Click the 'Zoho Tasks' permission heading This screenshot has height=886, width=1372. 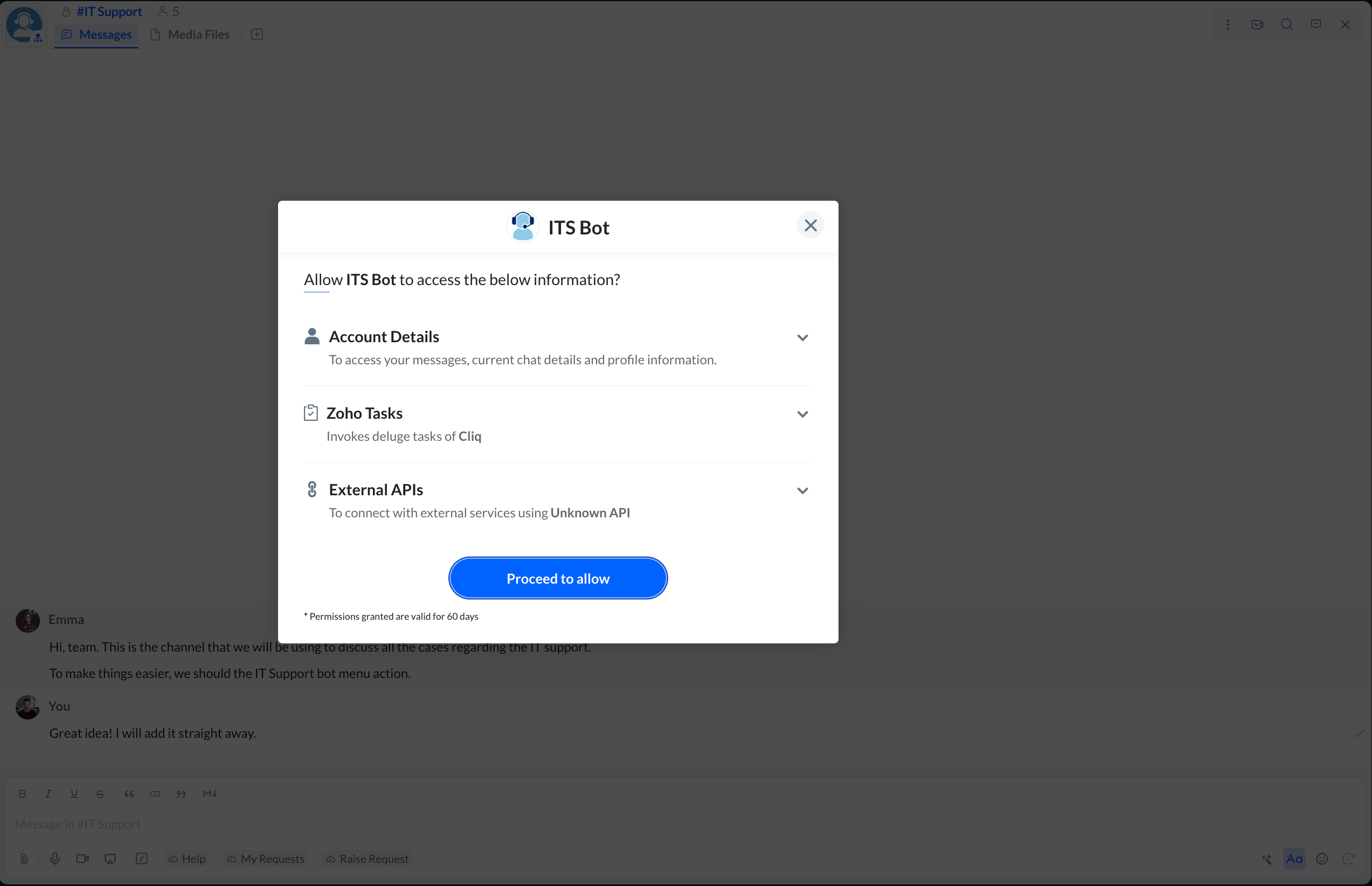[364, 413]
